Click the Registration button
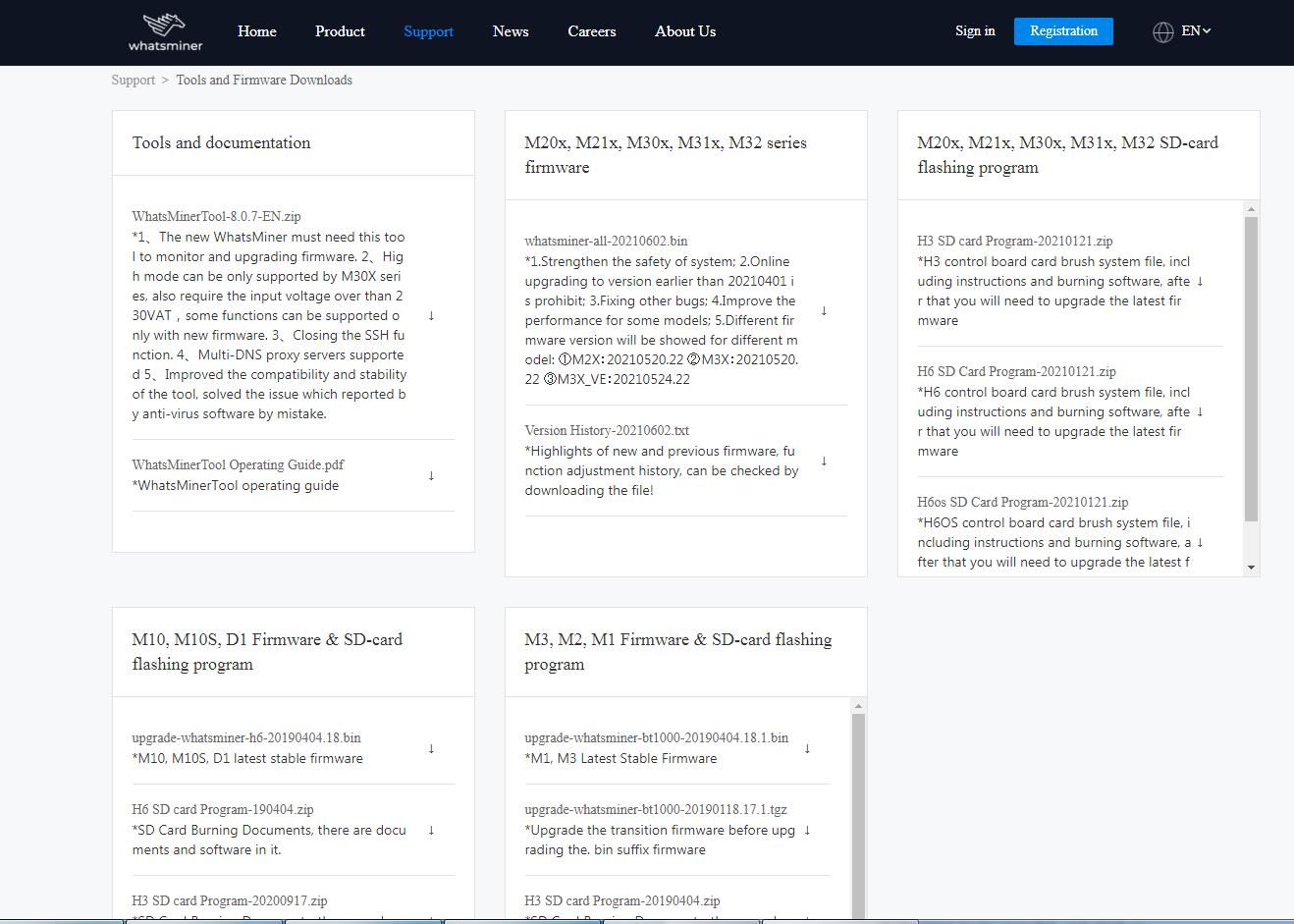The height and width of the screenshot is (924, 1294). 1063,31
